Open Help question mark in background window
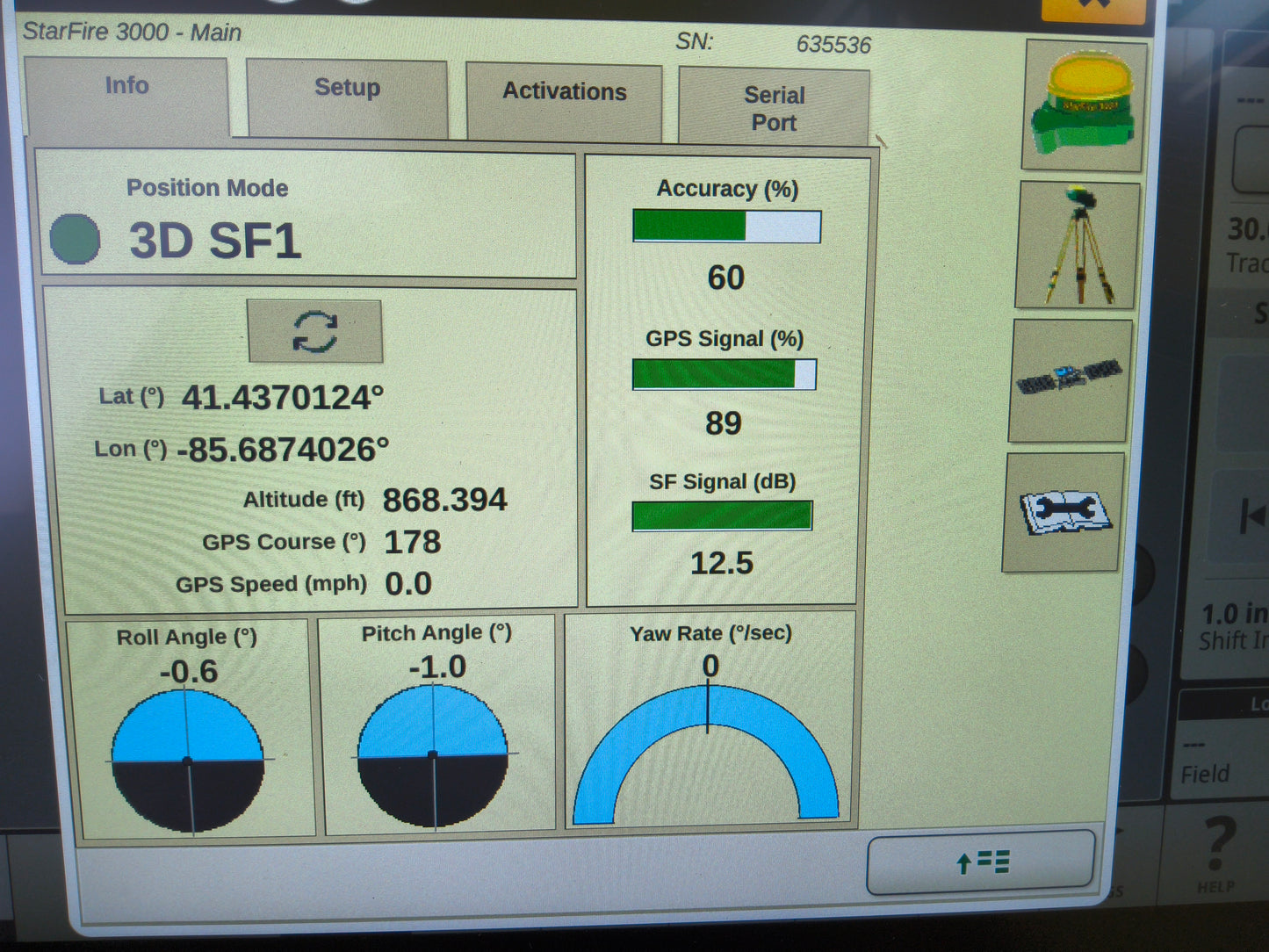Viewport: 1269px width, 952px height. click(x=1217, y=855)
